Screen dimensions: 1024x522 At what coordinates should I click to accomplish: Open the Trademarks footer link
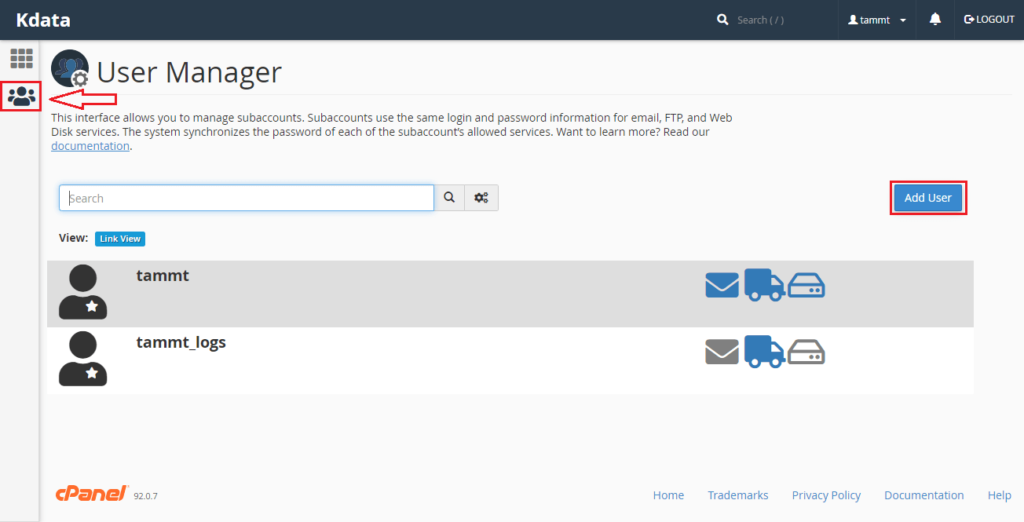738,495
